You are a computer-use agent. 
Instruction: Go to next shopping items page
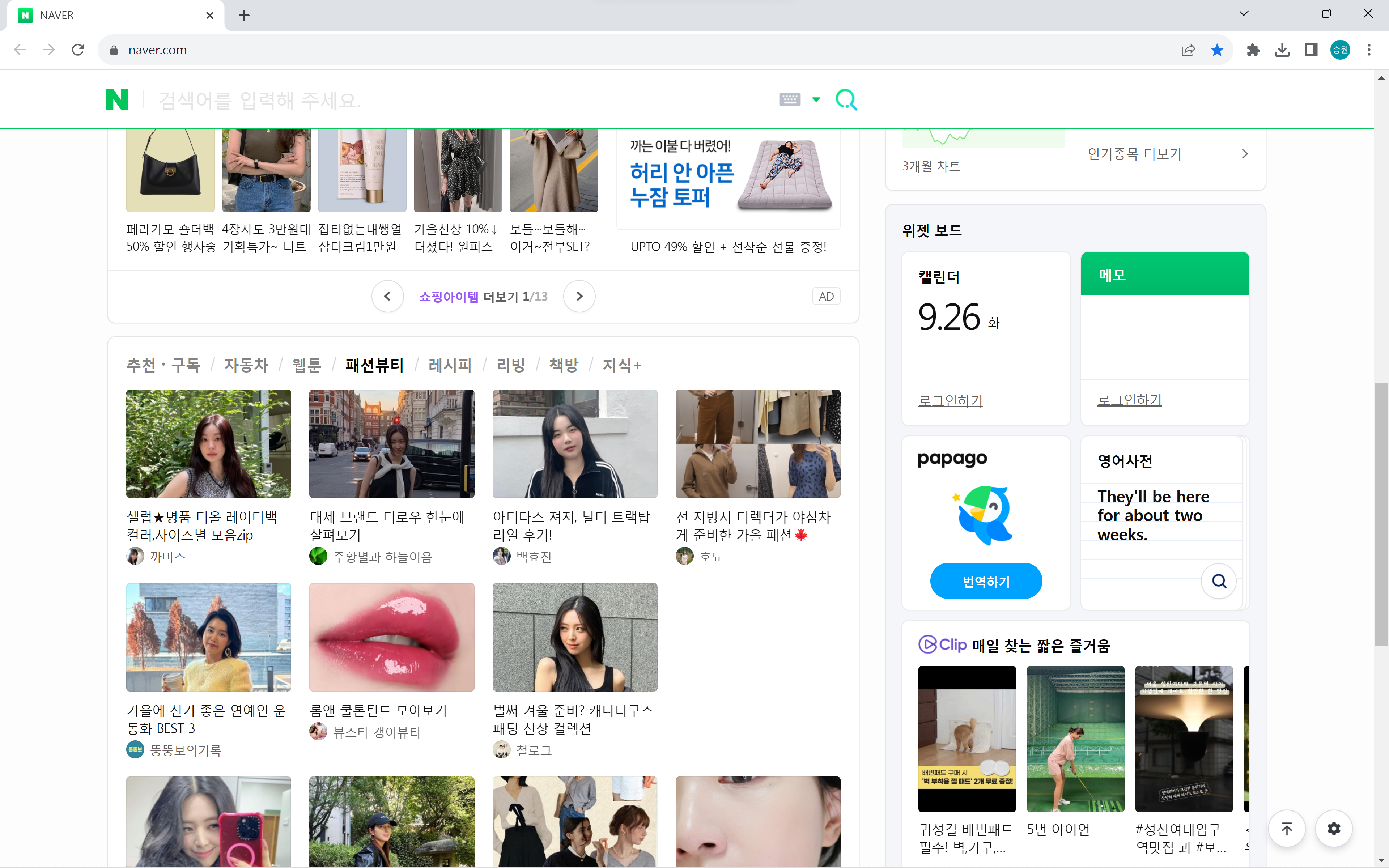click(579, 296)
